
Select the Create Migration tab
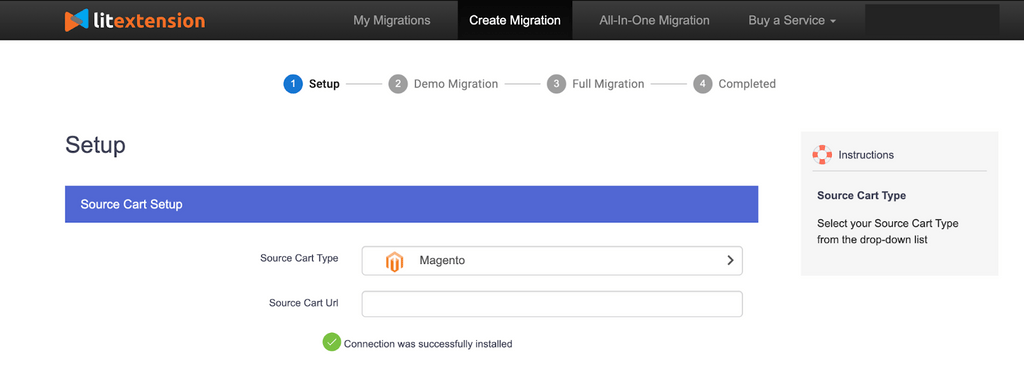coord(515,20)
